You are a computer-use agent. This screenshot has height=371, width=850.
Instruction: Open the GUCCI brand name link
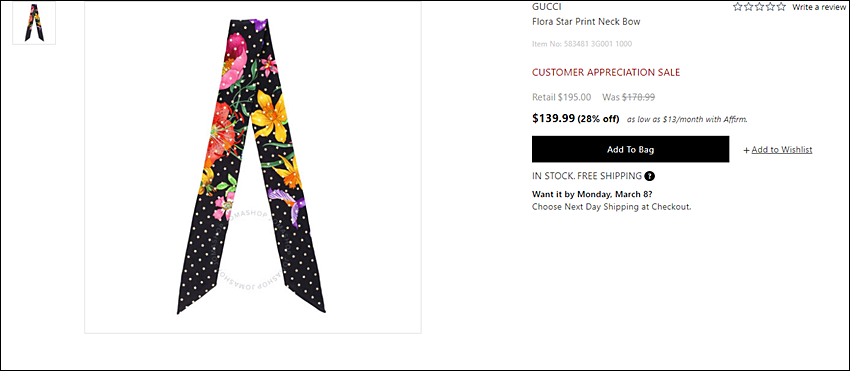546,7
